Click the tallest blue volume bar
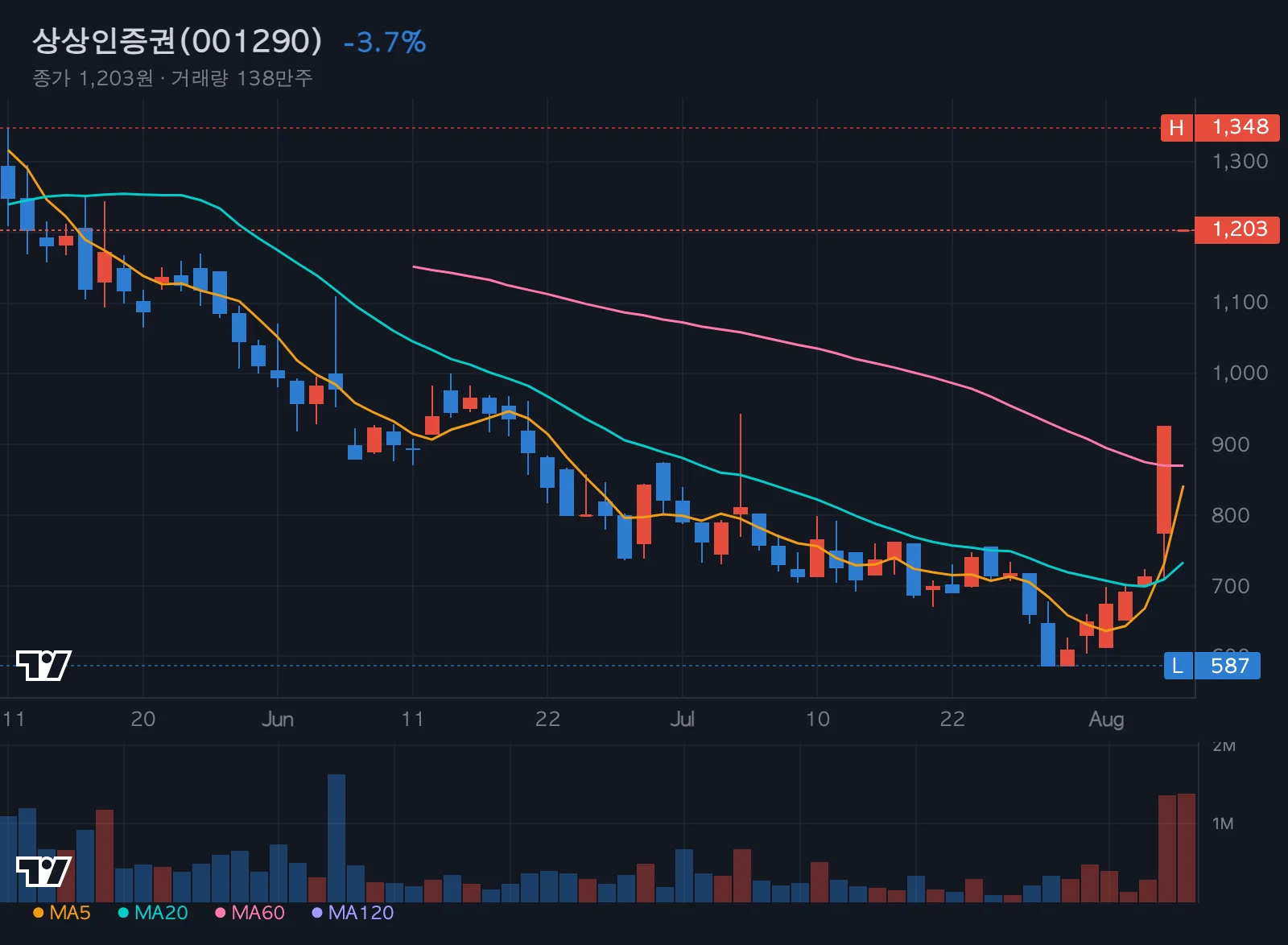 click(x=336, y=838)
